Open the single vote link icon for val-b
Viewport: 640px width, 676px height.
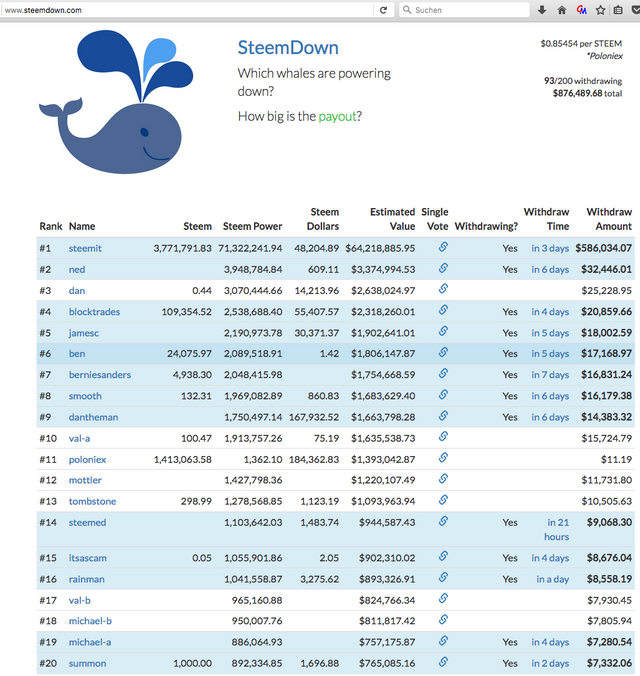point(443,598)
